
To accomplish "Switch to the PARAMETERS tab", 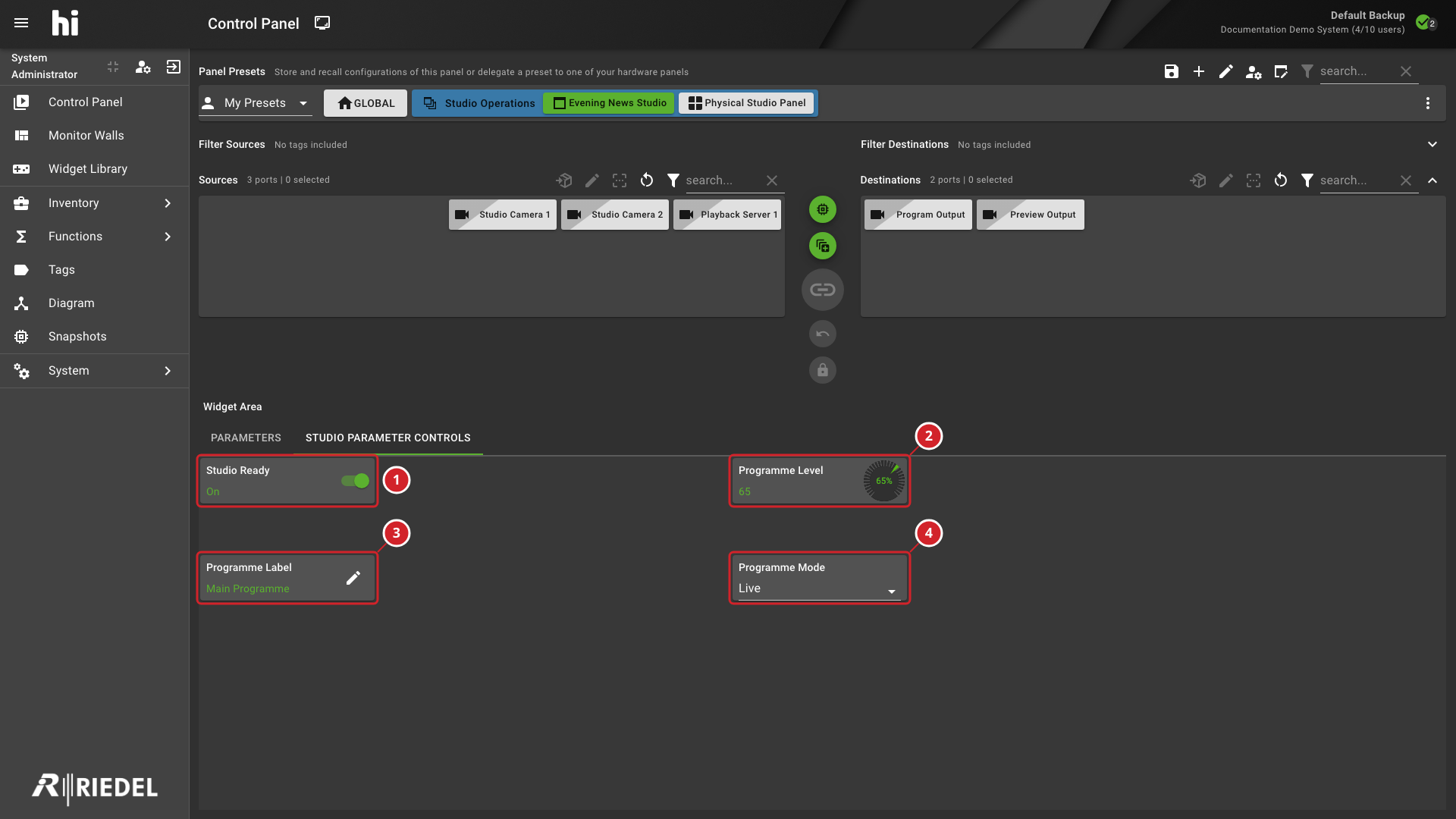I will 246,438.
